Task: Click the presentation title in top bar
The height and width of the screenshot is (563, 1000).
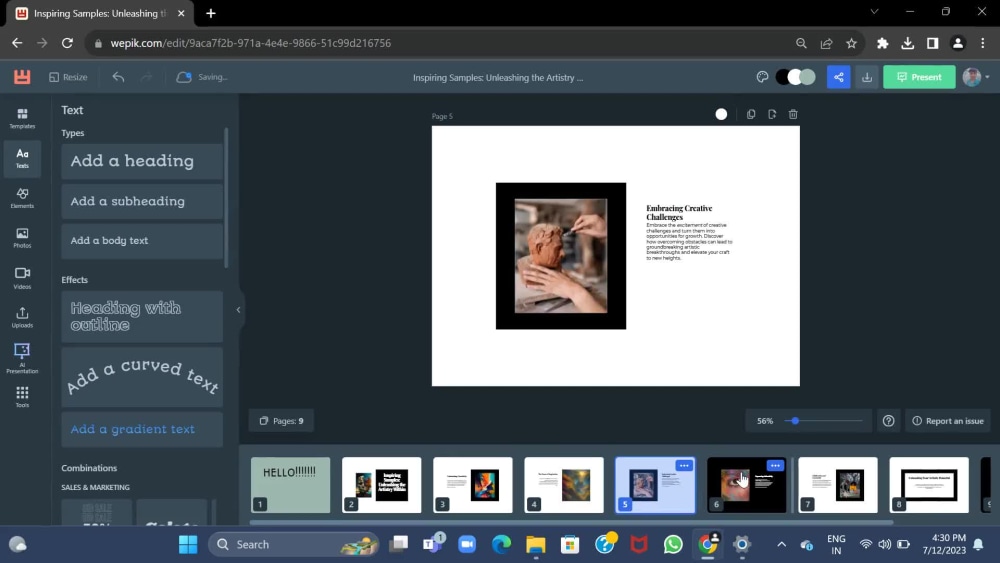Action: [x=497, y=77]
